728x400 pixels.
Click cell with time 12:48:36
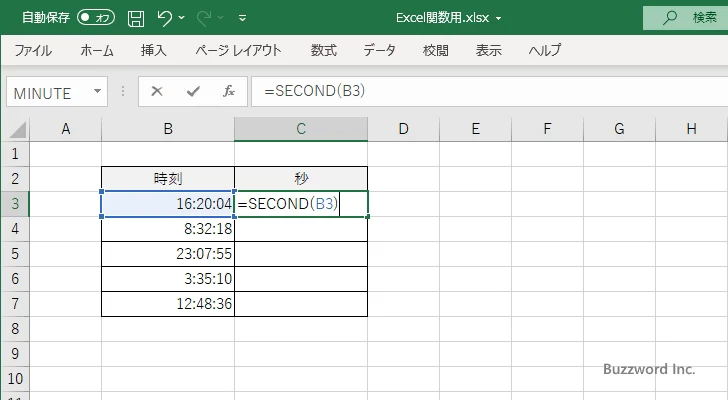pos(168,304)
